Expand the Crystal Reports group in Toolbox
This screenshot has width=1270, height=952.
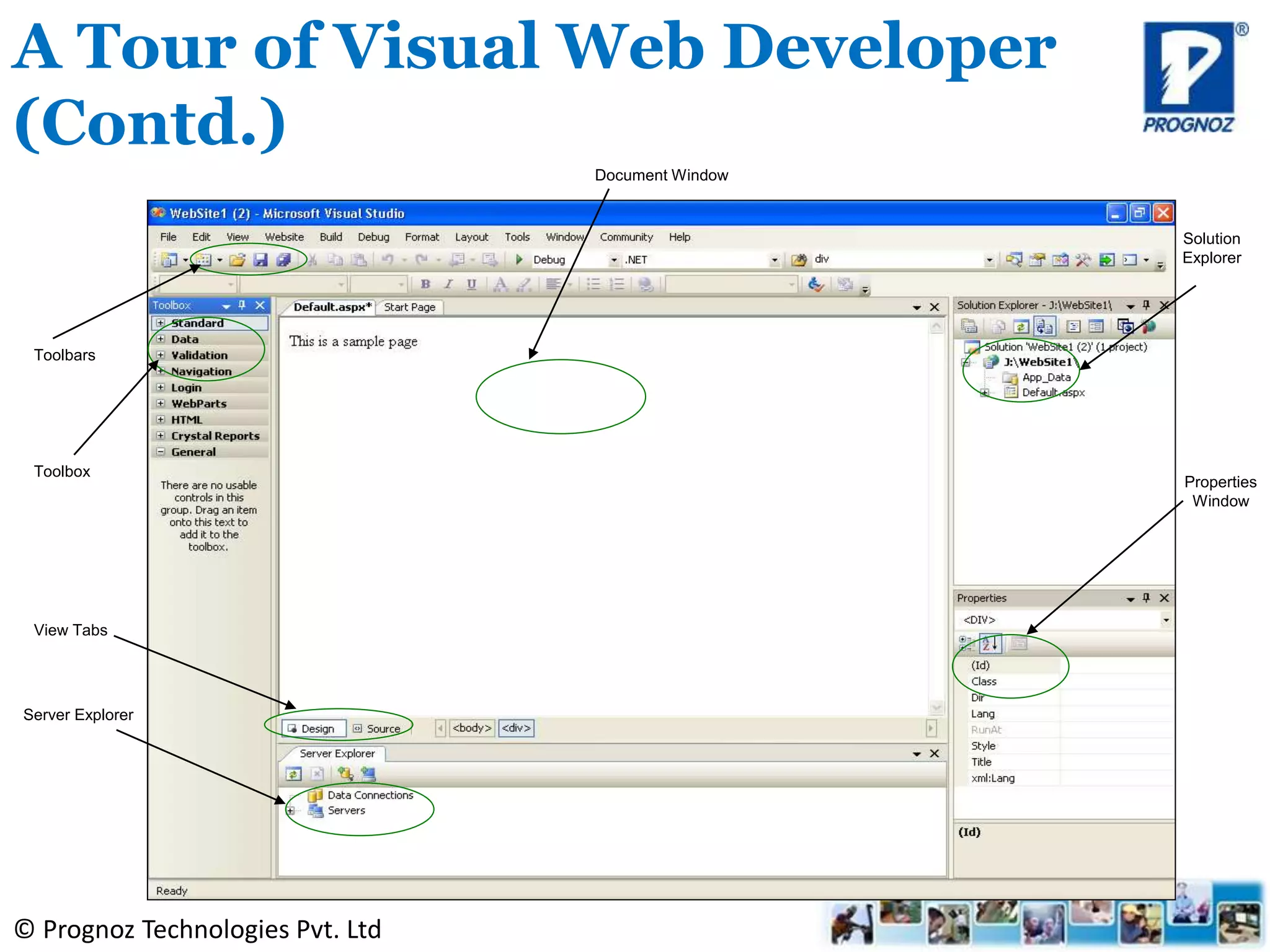(x=161, y=436)
